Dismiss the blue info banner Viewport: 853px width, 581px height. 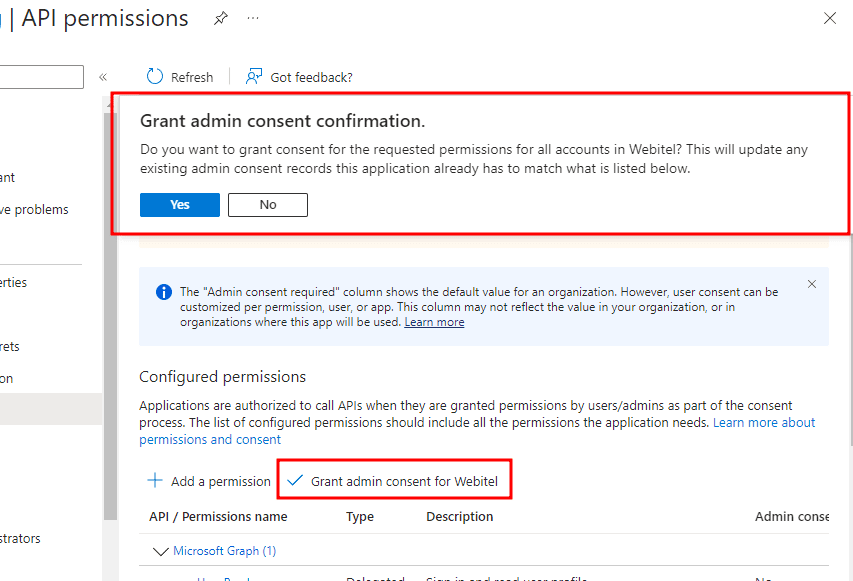[x=812, y=284]
